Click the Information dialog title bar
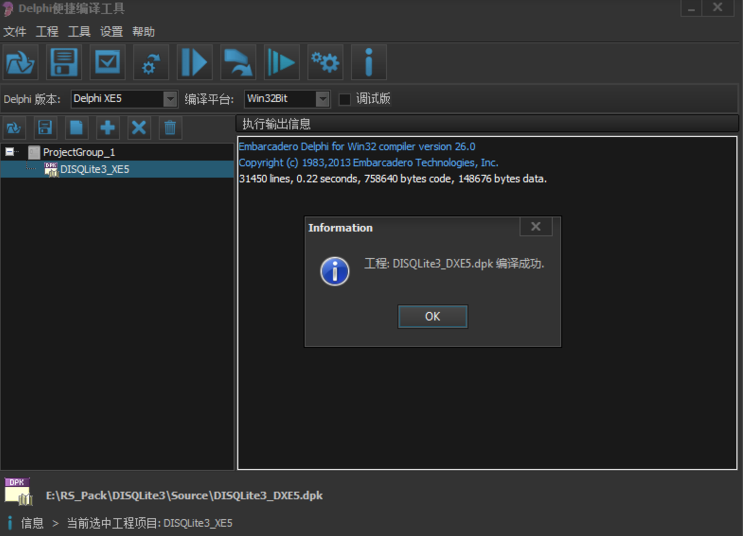 click(x=412, y=227)
